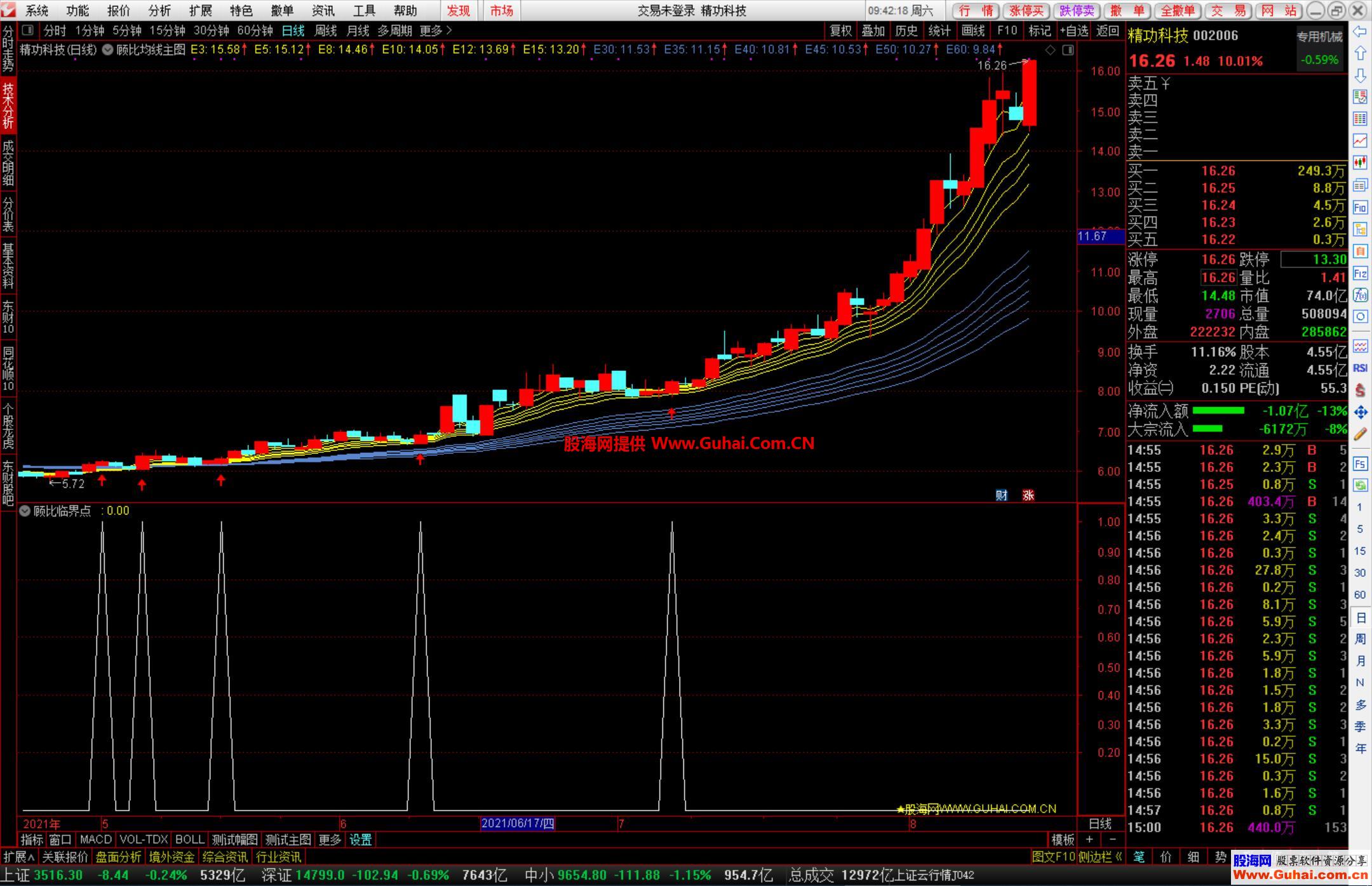Switch to the MACD indicator tab
Image resolution: width=1372 pixels, height=886 pixels.
point(96,840)
